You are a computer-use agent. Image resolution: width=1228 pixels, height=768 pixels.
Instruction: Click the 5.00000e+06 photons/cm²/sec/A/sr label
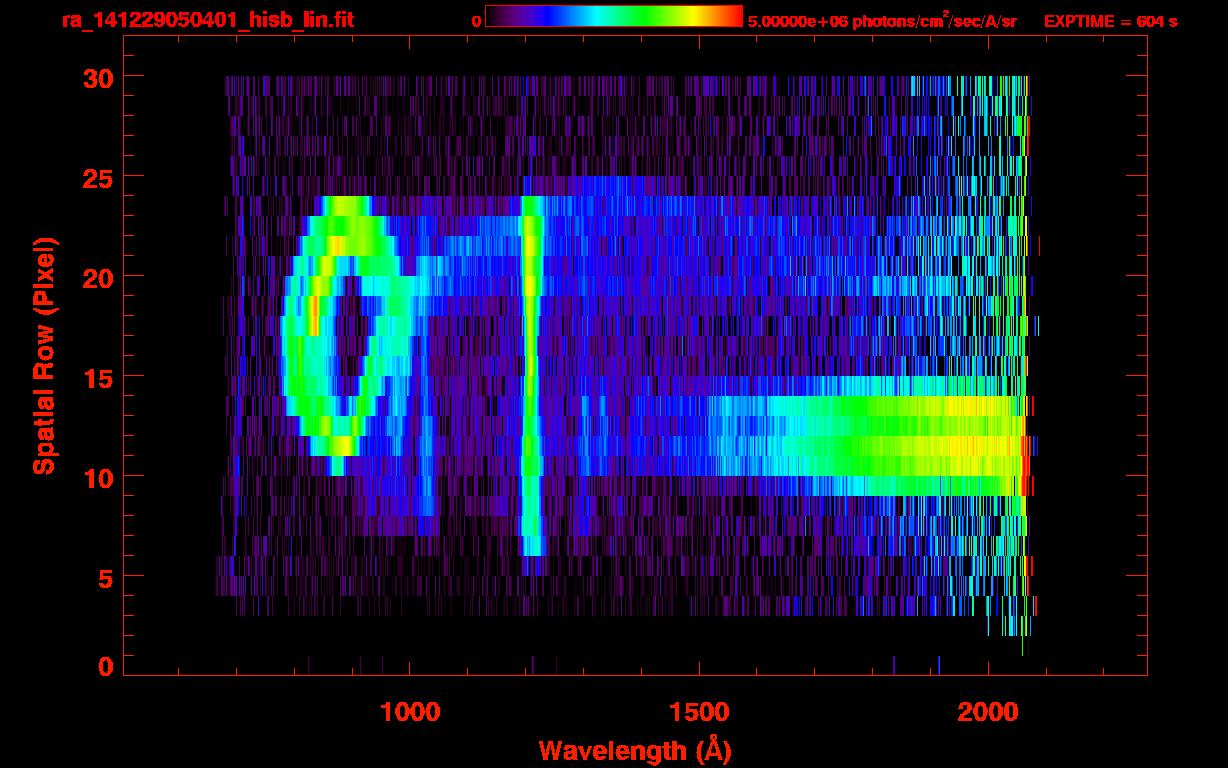882,20
